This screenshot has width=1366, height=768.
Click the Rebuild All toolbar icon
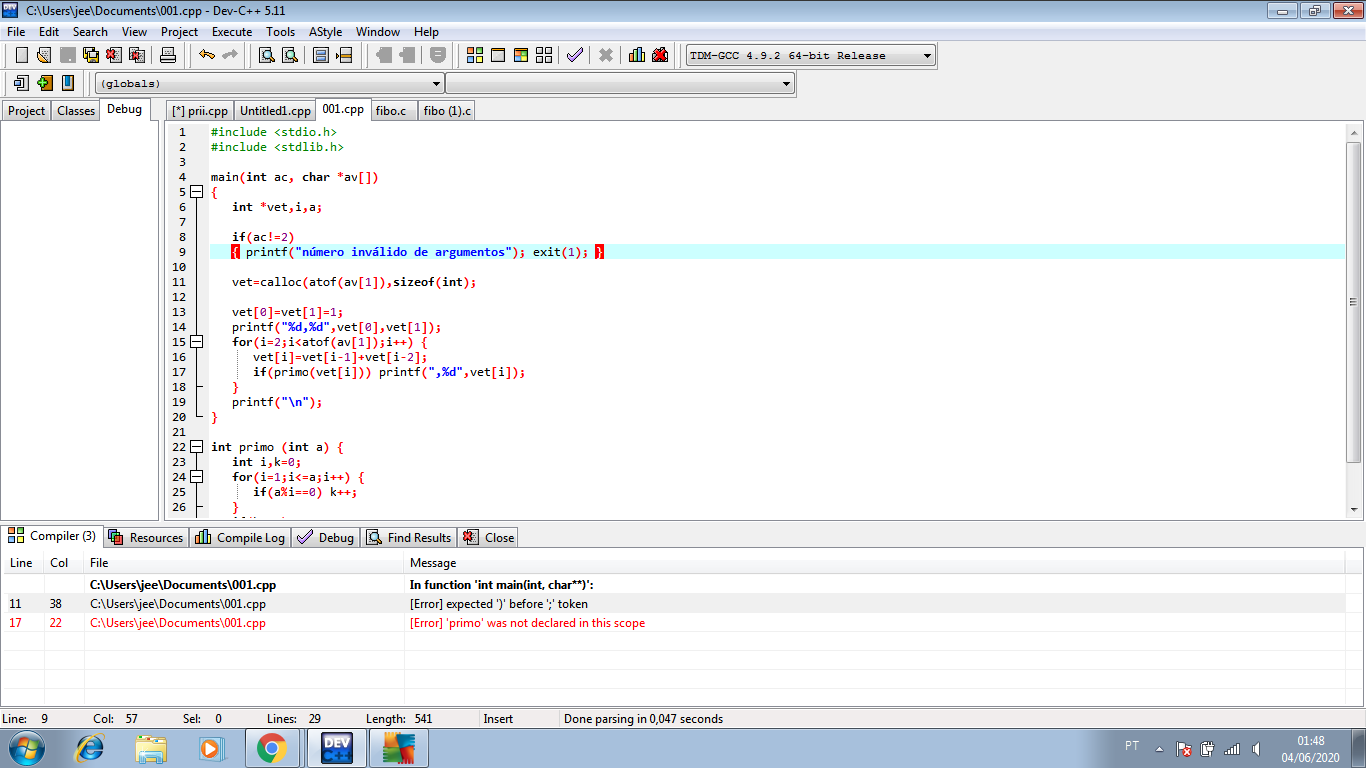pyautogui.click(x=544, y=55)
